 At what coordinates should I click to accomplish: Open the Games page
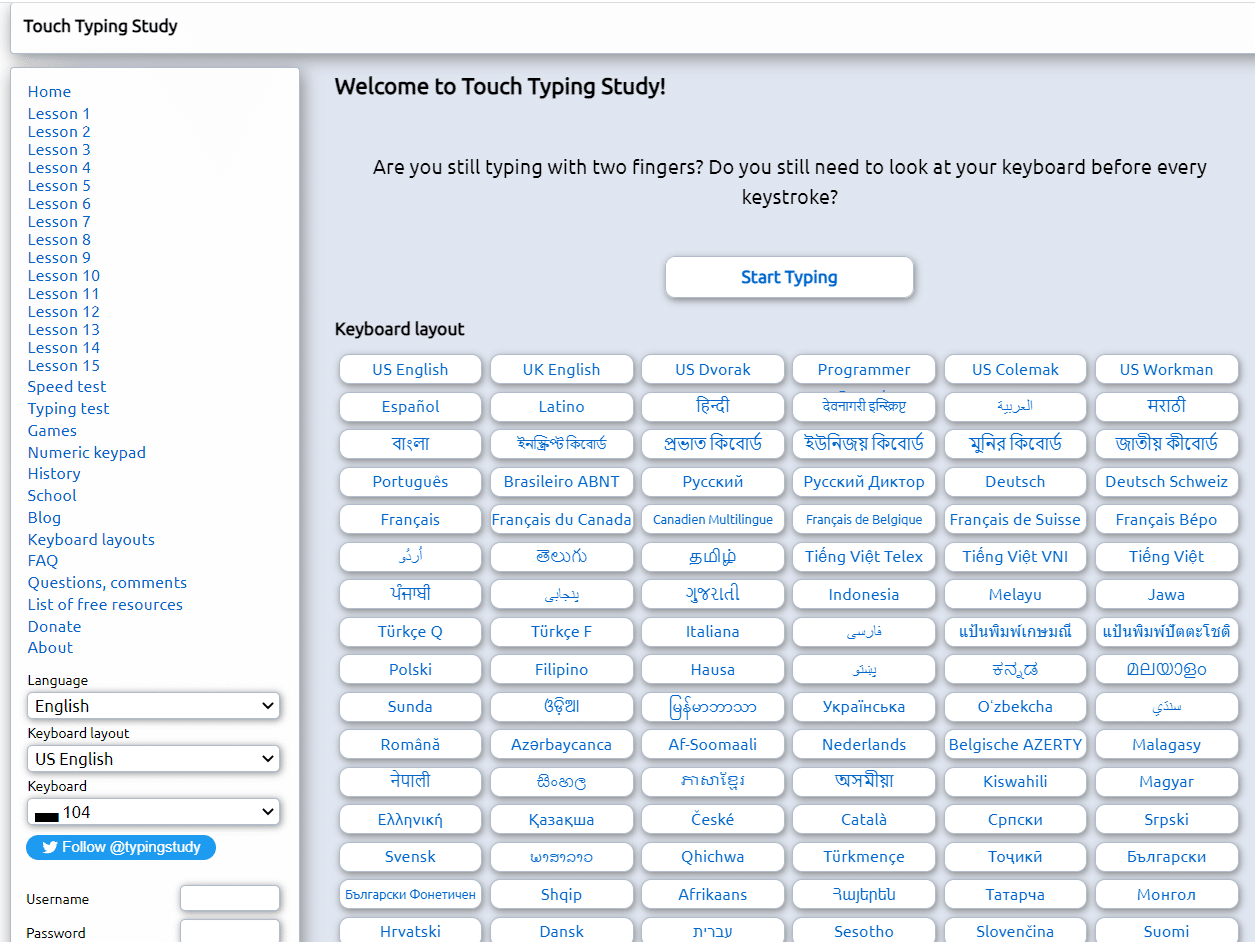pos(52,431)
